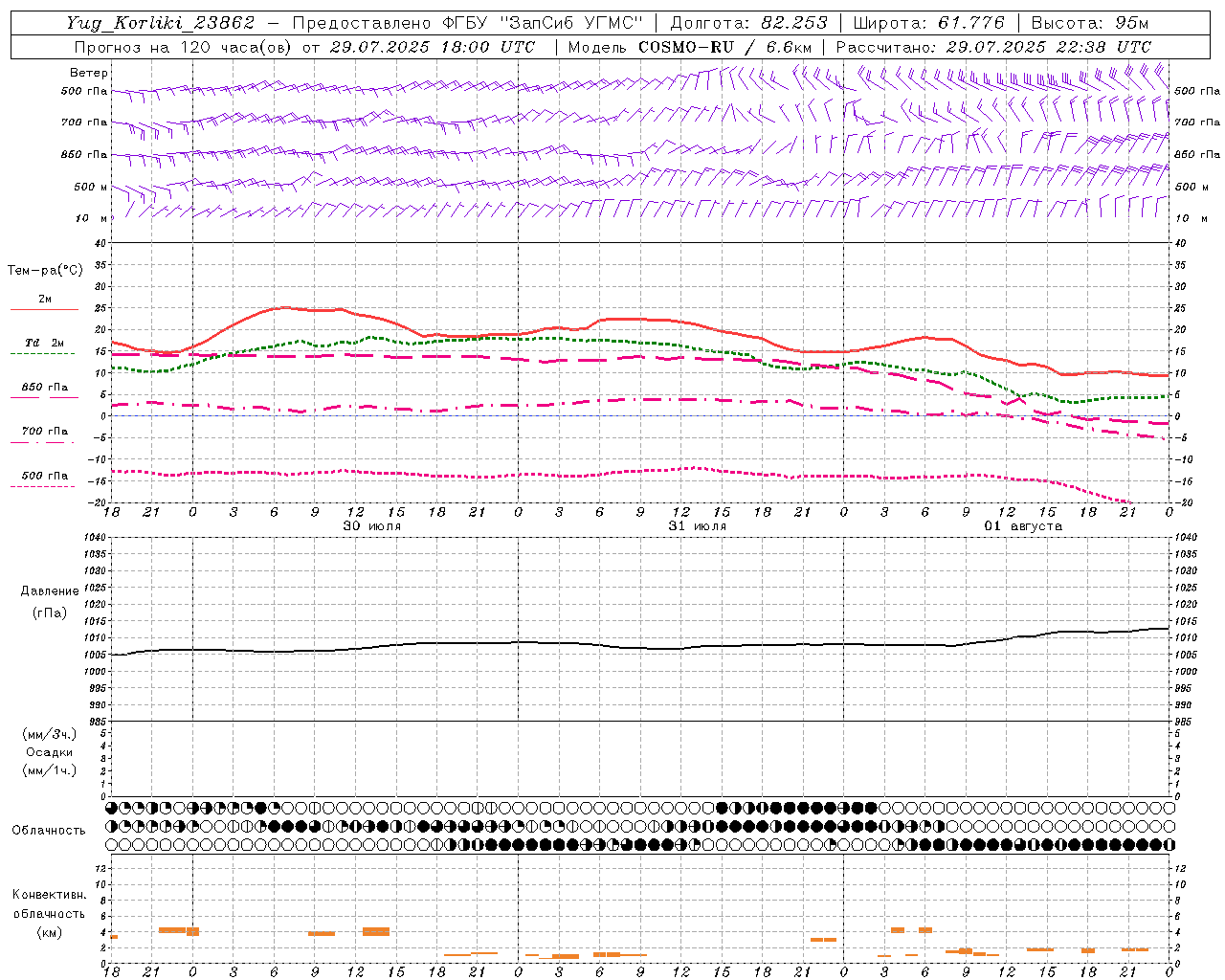The height and width of the screenshot is (980, 1225).
Task: Click the left '700 гПа' wind level label
Action: (x=84, y=122)
